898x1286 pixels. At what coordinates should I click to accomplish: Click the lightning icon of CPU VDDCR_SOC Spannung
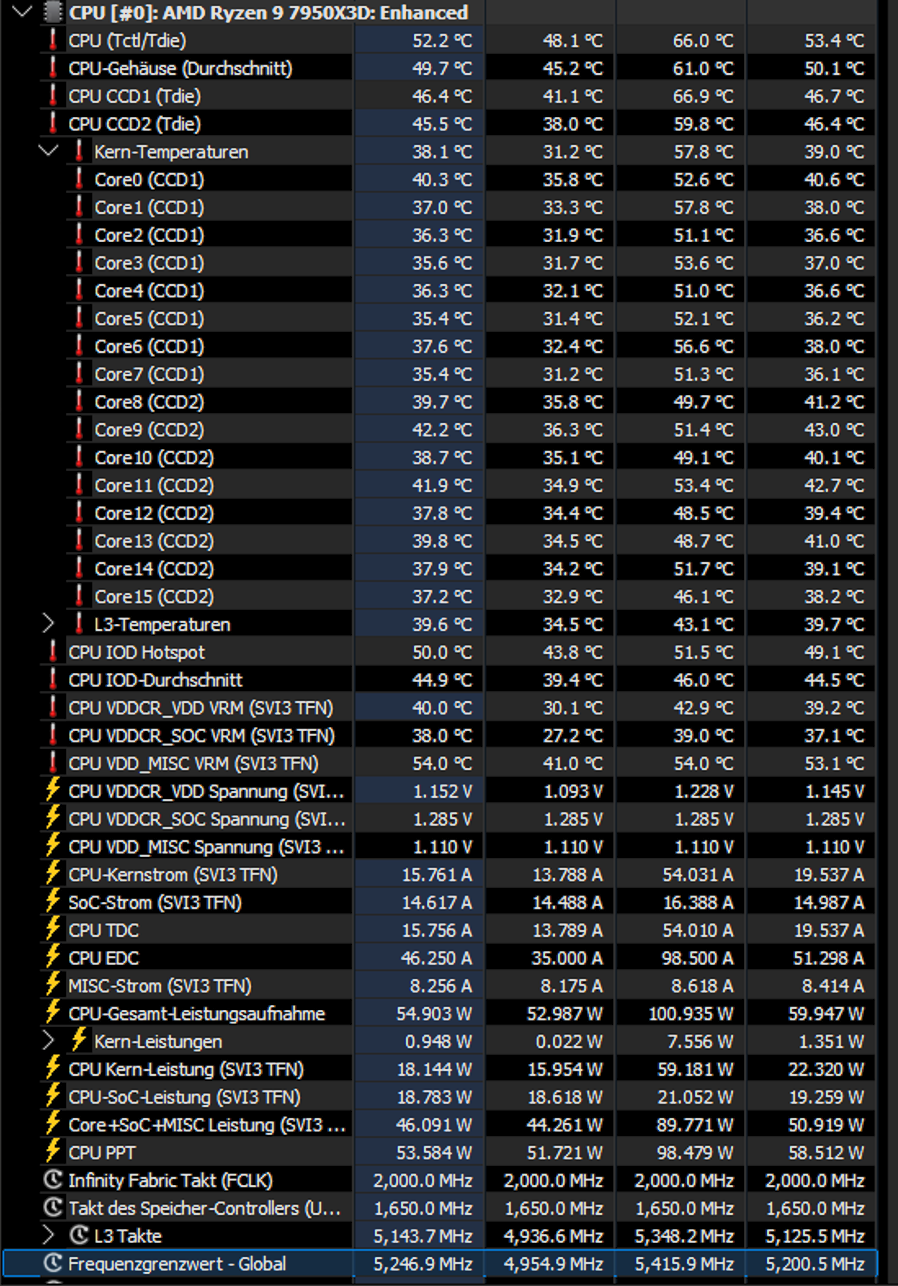pyautogui.click(x=53, y=819)
